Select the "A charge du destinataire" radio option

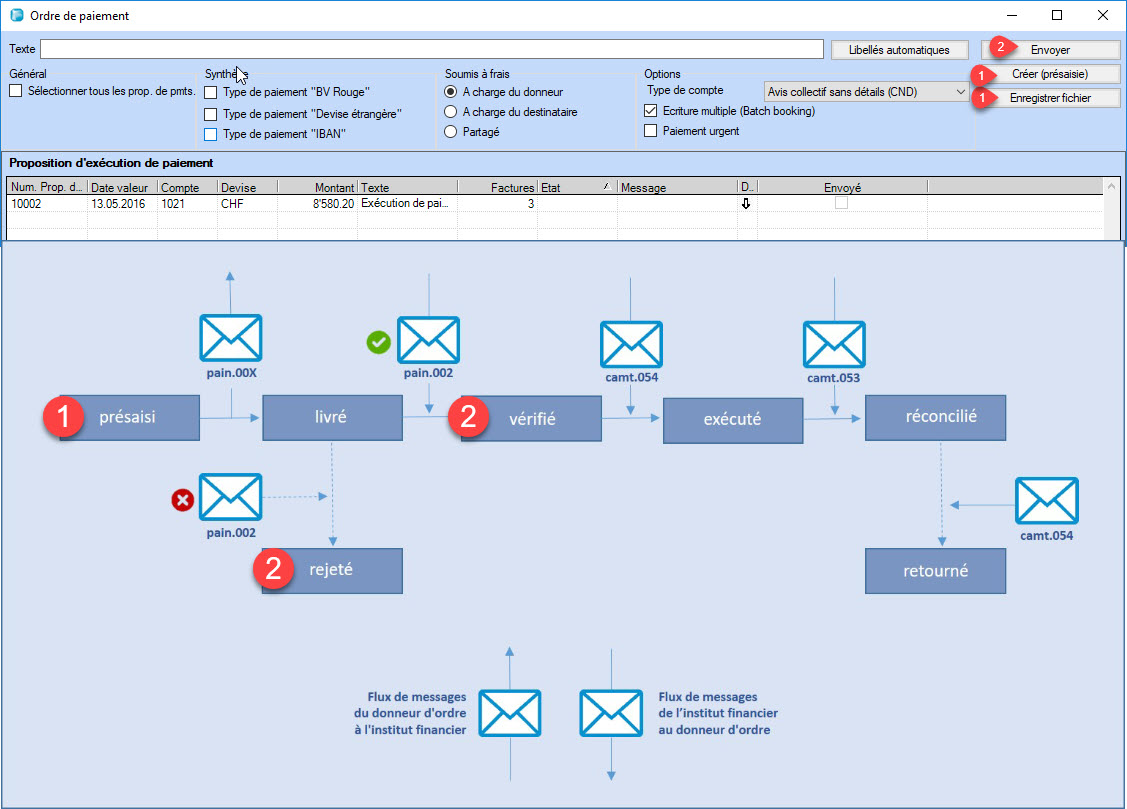pos(451,112)
